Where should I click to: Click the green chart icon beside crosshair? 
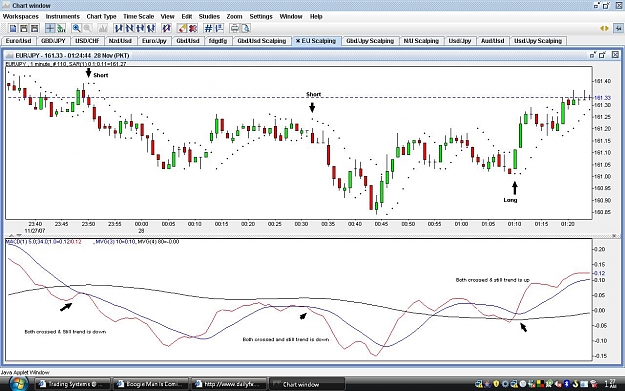pos(61,28)
